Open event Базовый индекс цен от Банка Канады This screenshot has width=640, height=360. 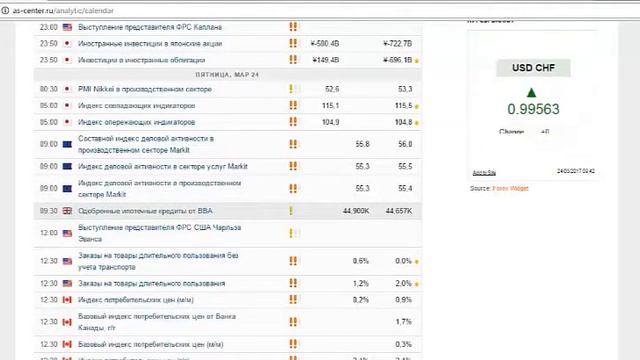(x=157, y=322)
